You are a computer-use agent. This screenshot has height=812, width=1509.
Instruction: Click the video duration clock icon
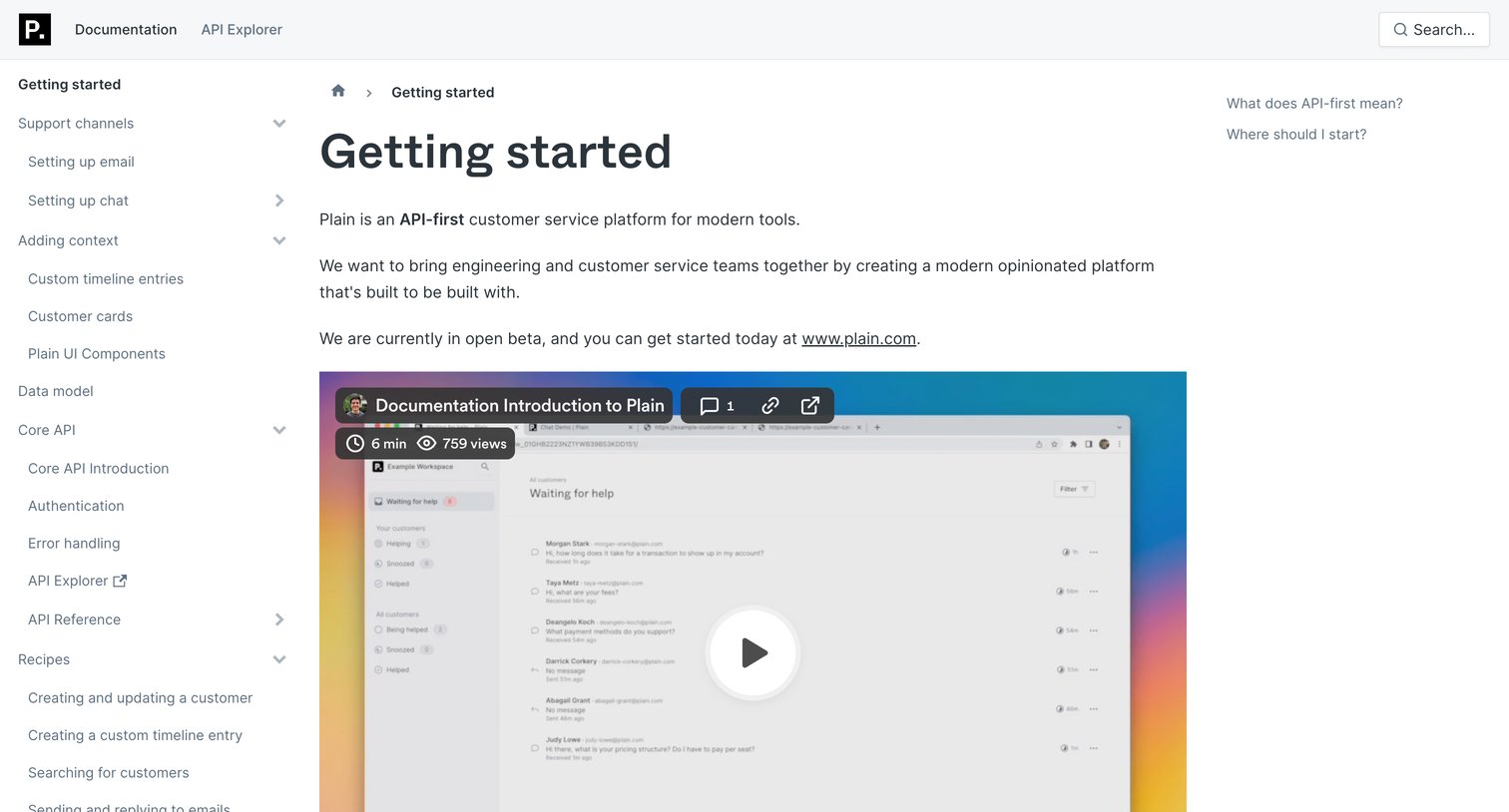pyautogui.click(x=355, y=443)
